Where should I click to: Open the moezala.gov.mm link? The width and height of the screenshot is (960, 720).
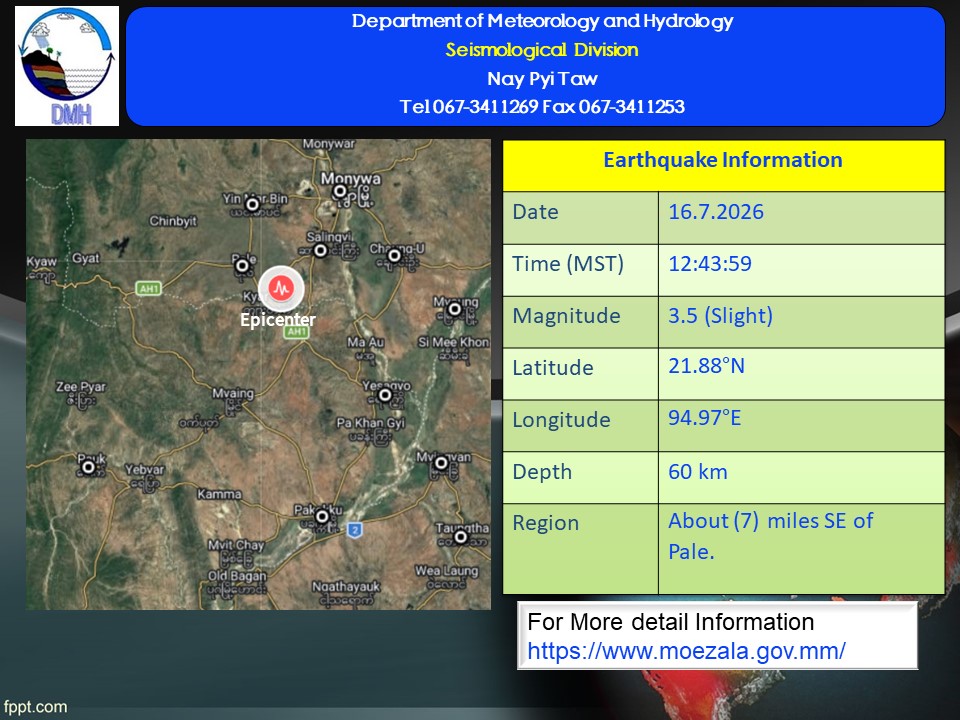[x=686, y=650]
